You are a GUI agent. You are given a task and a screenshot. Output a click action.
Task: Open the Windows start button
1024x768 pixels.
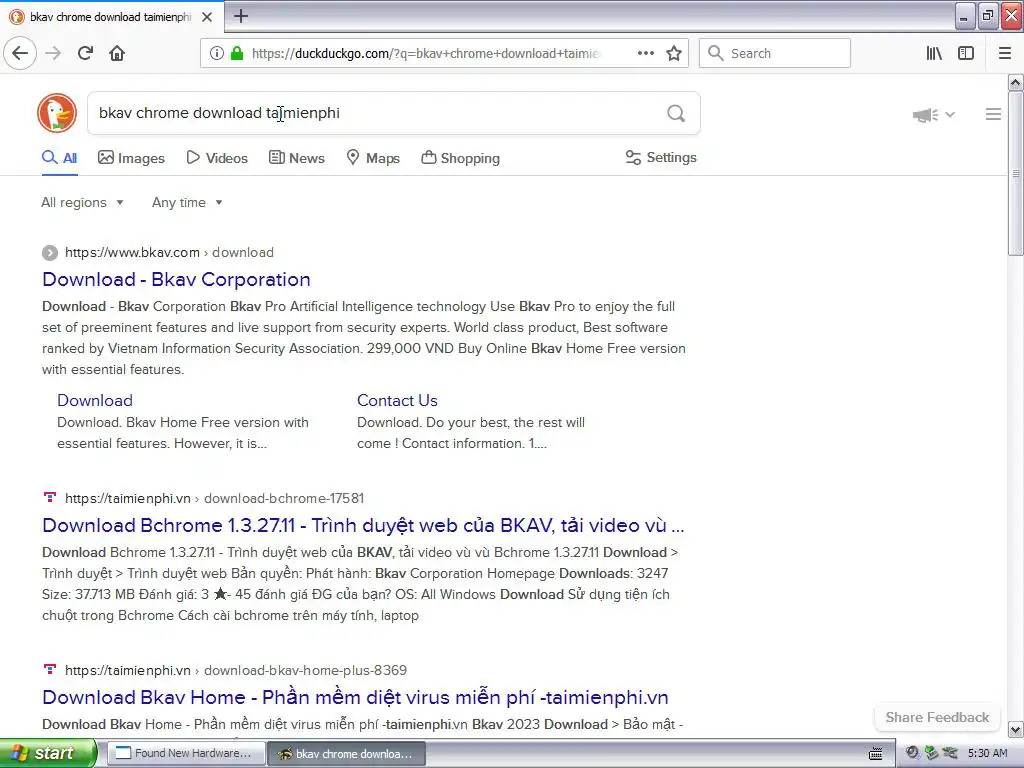48,753
